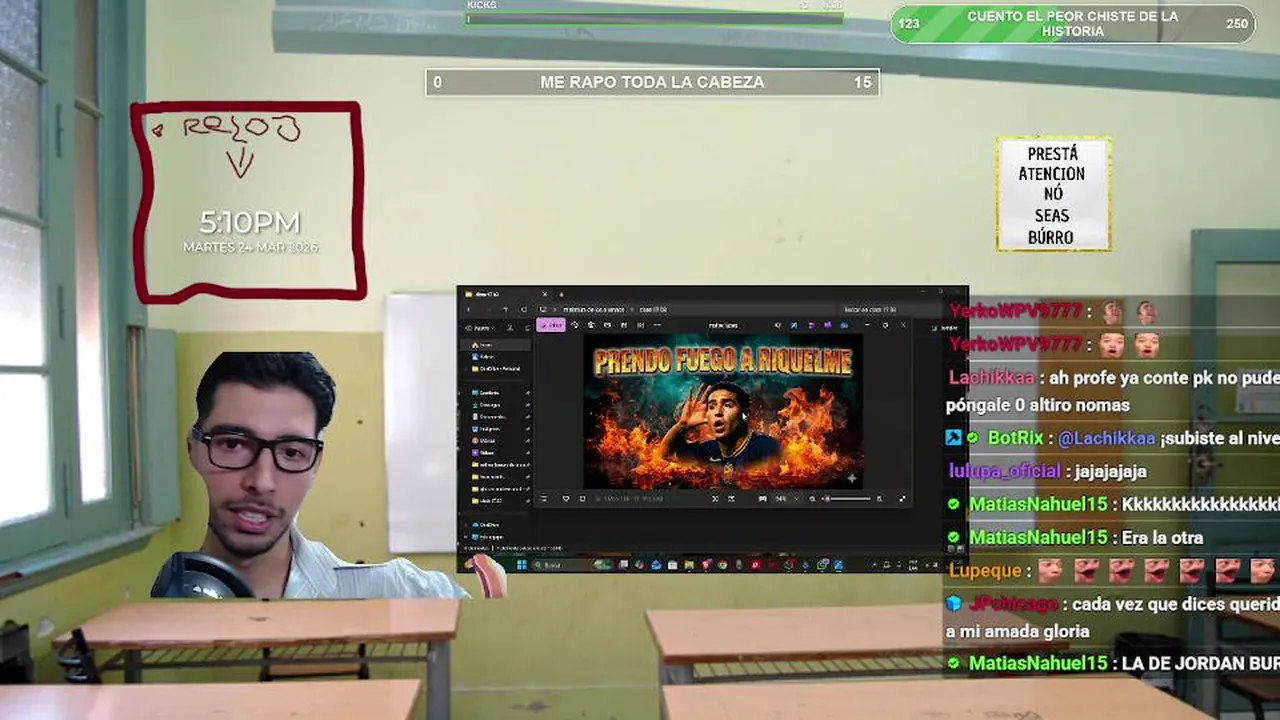Select Inicio in Explorer sidebar
This screenshot has height=720, width=1280.
[495, 345]
